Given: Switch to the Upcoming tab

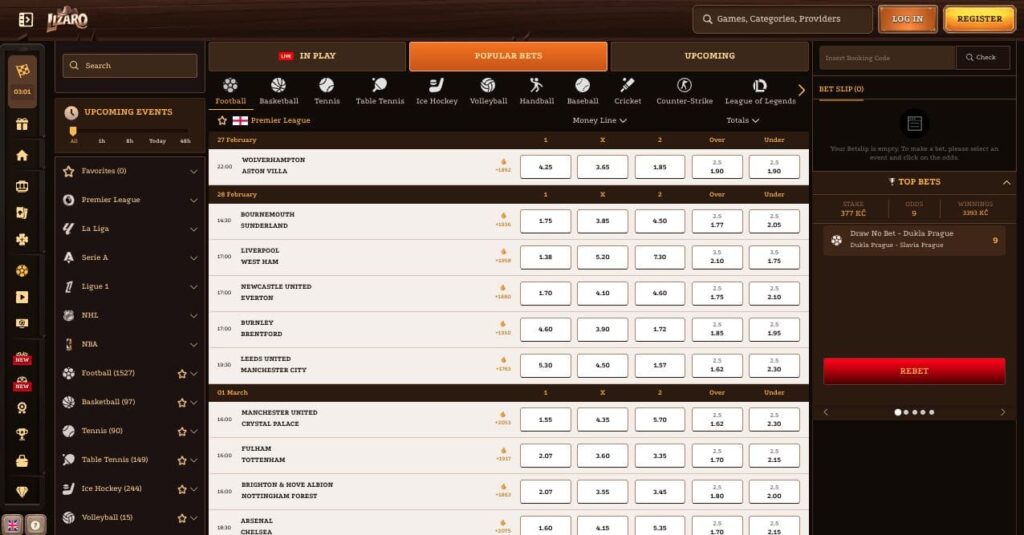Looking at the screenshot, I should click(709, 56).
